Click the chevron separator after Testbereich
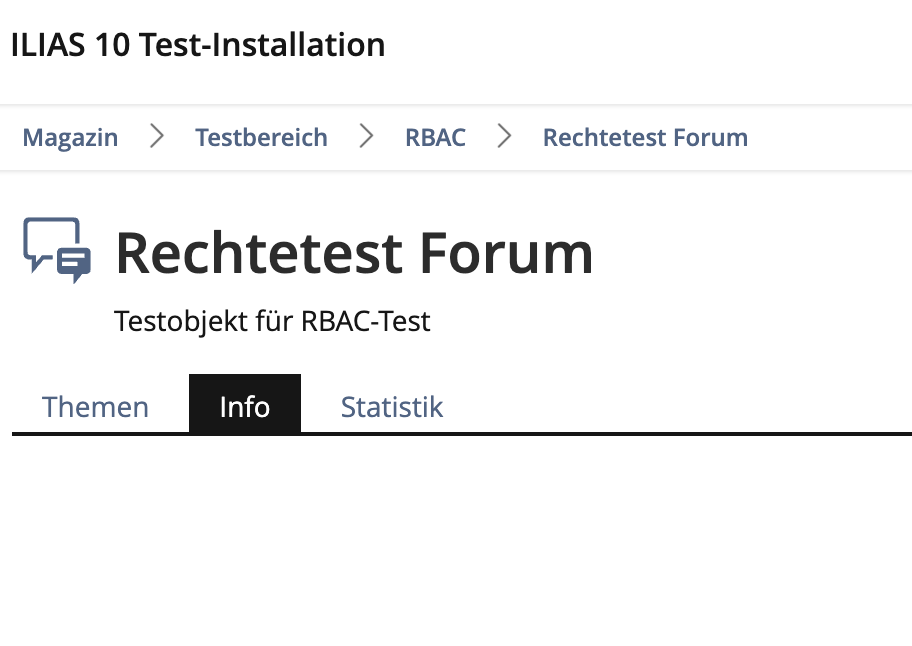 (x=366, y=137)
